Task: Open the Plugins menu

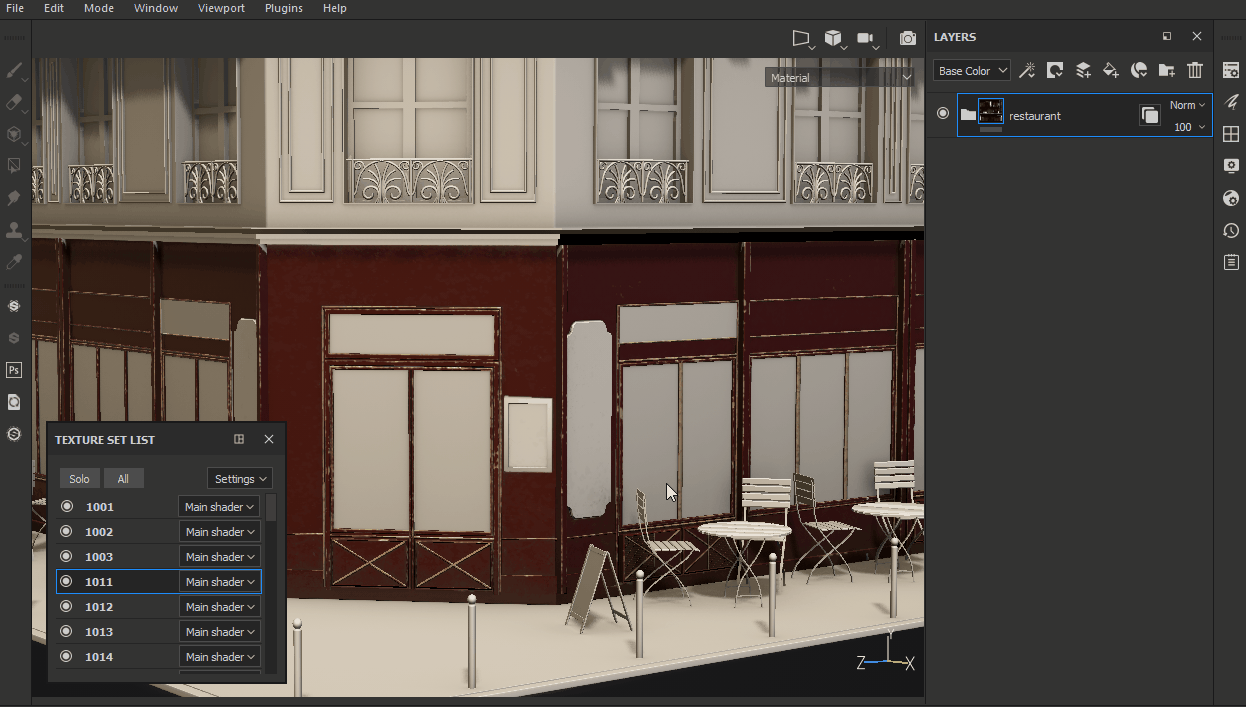Action: point(284,8)
